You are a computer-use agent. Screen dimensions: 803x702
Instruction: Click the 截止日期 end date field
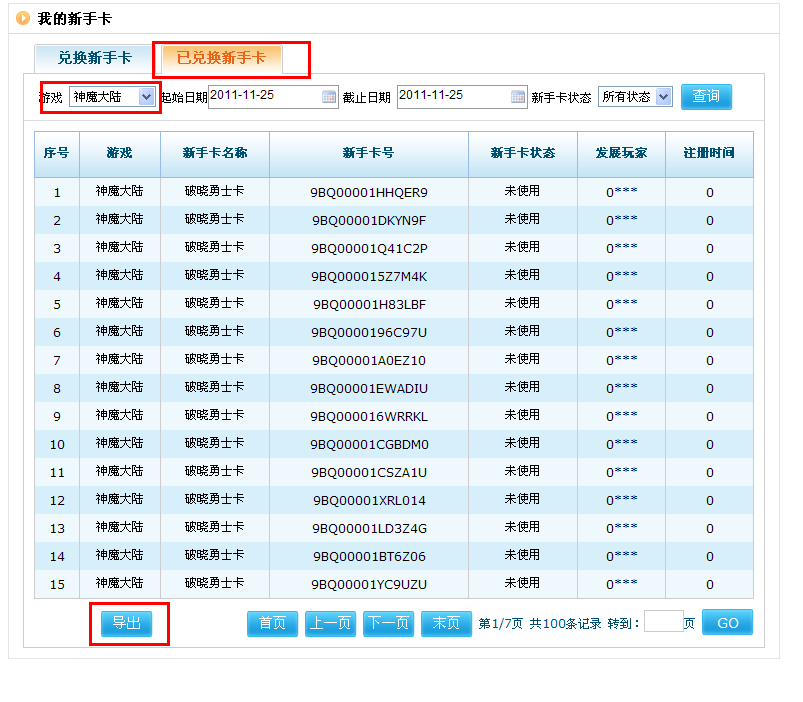point(452,96)
